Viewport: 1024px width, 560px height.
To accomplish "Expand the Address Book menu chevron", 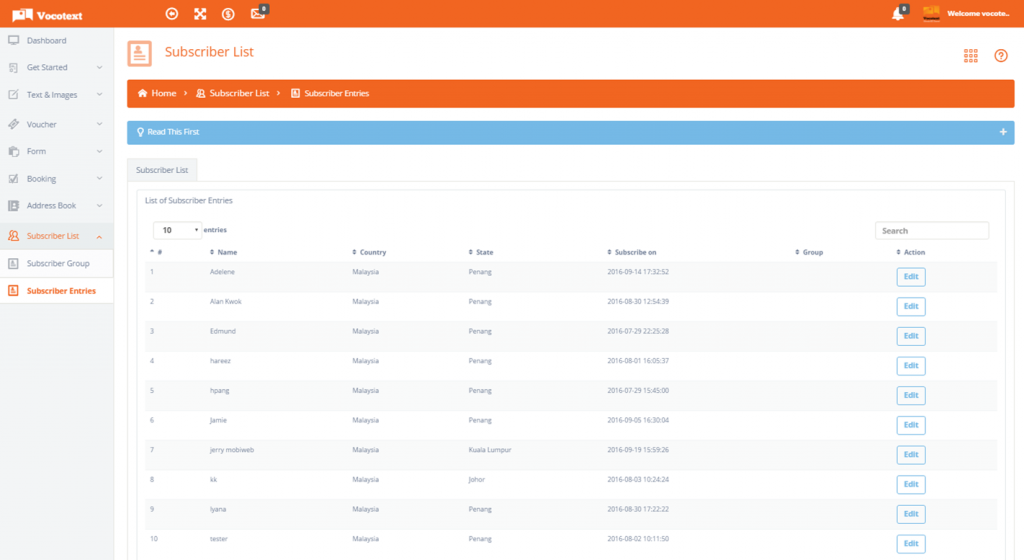I will pos(99,206).
